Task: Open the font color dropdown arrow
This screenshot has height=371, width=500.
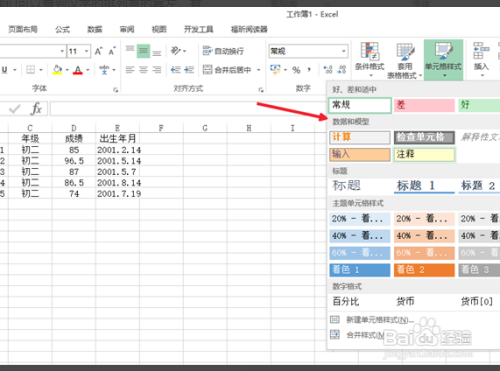Action: coord(88,70)
